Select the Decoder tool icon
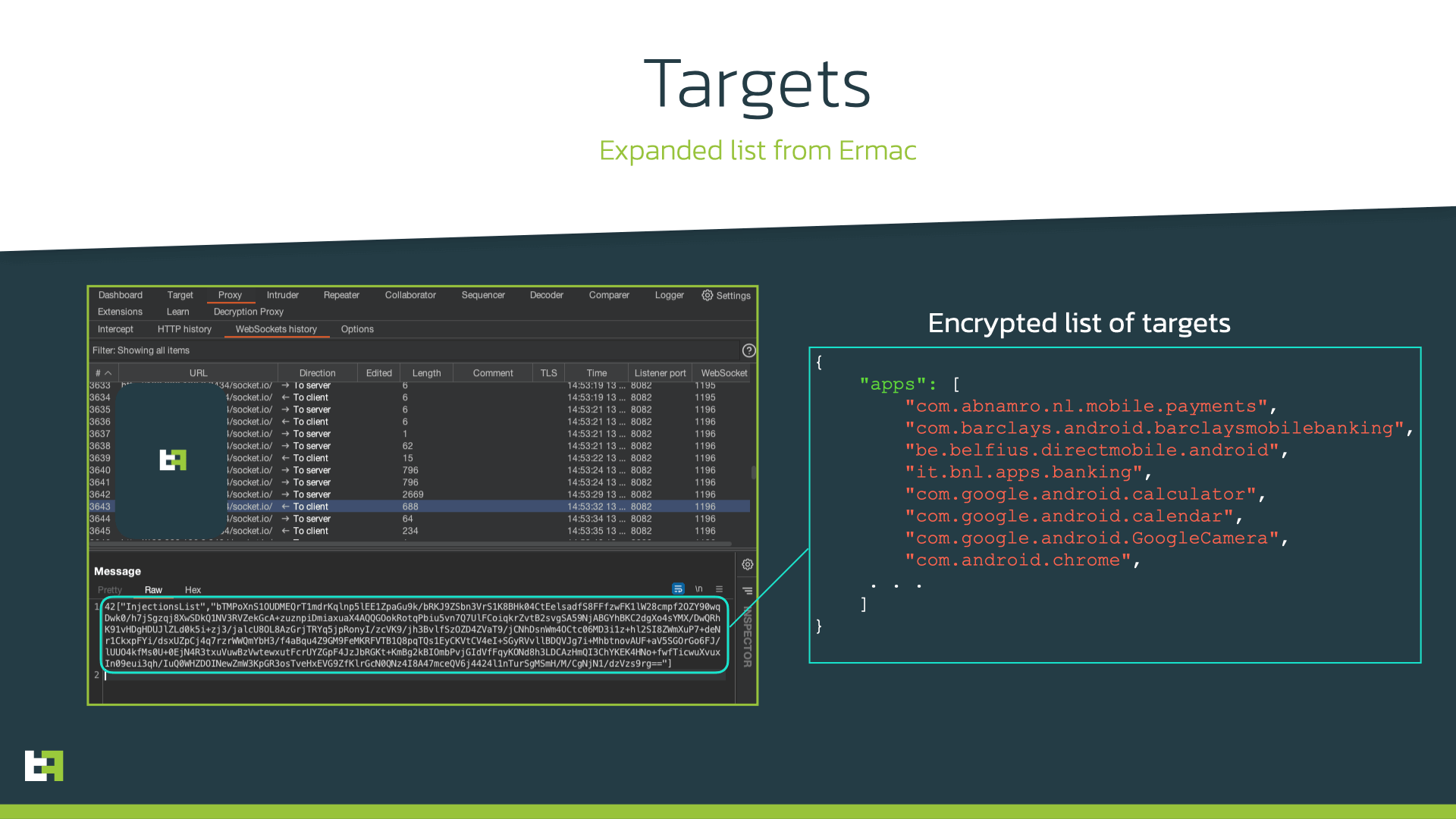The image size is (1456, 819). [x=545, y=294]
